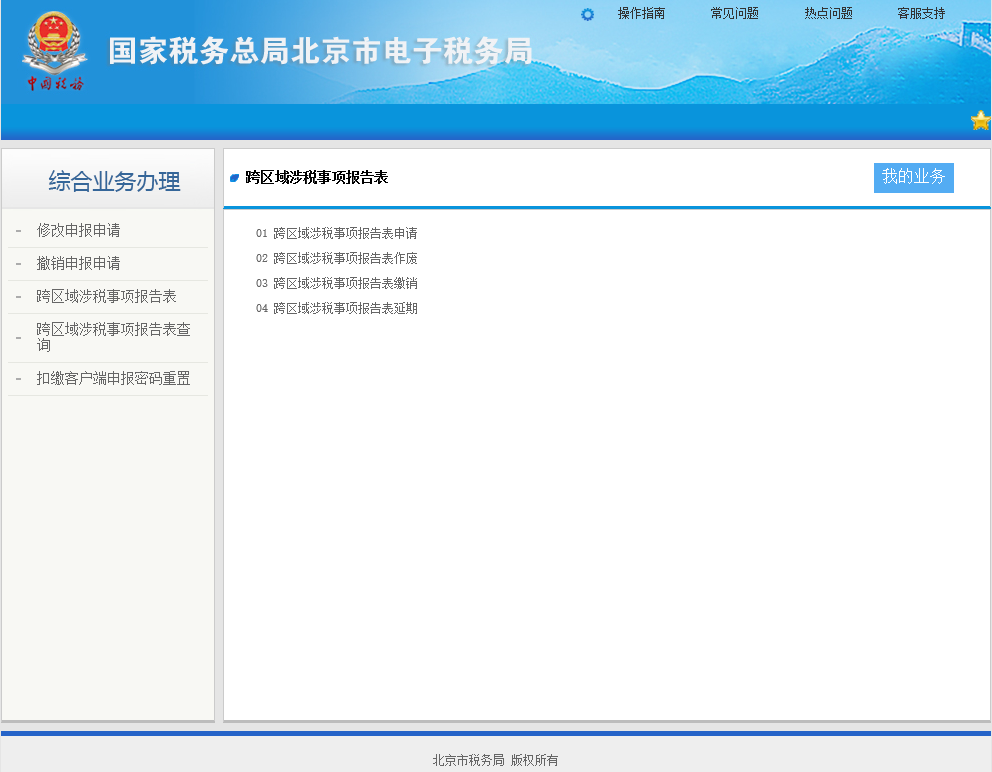992x772 pixels.
Task: Click the 我的业务 button
Action: pos(912,177)
